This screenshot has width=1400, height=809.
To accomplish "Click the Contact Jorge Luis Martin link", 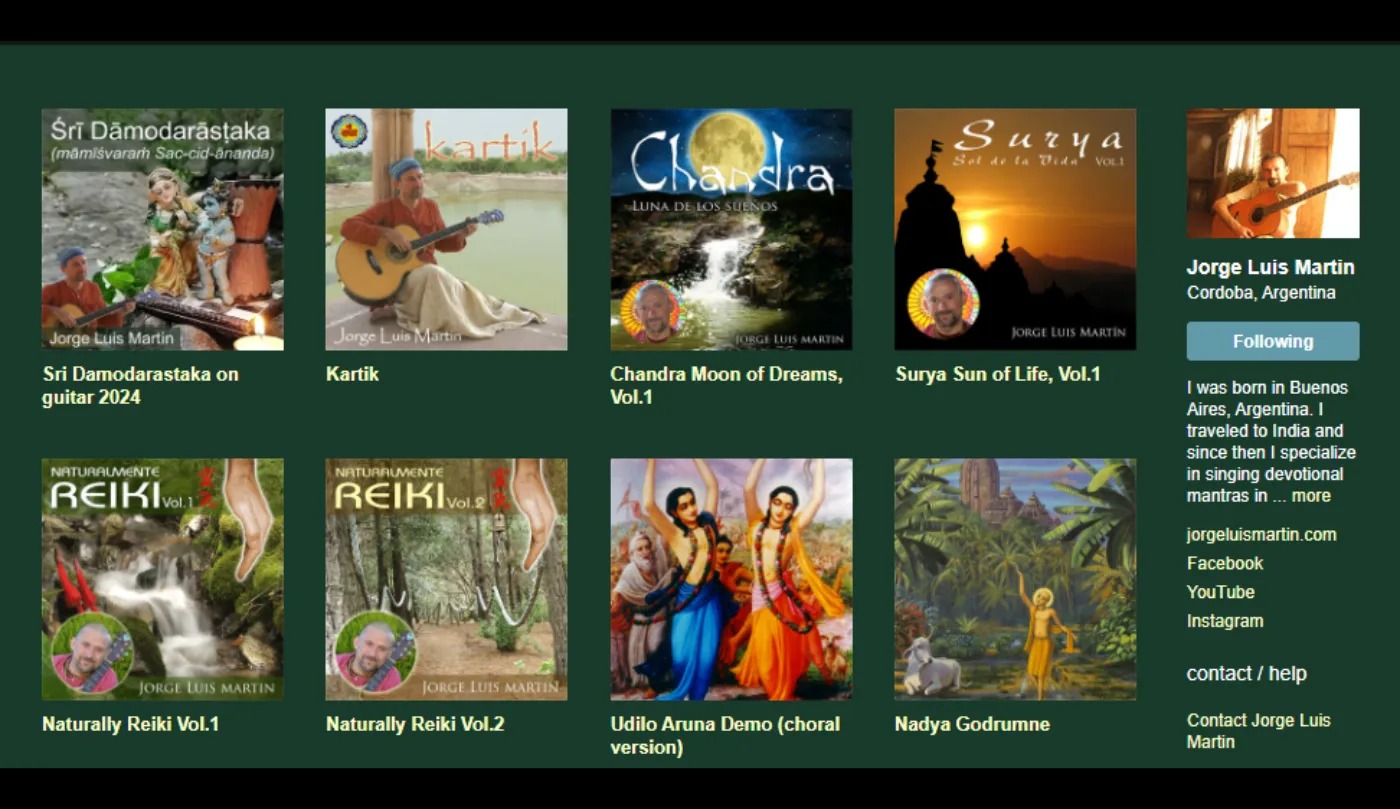I will 1259,731.
